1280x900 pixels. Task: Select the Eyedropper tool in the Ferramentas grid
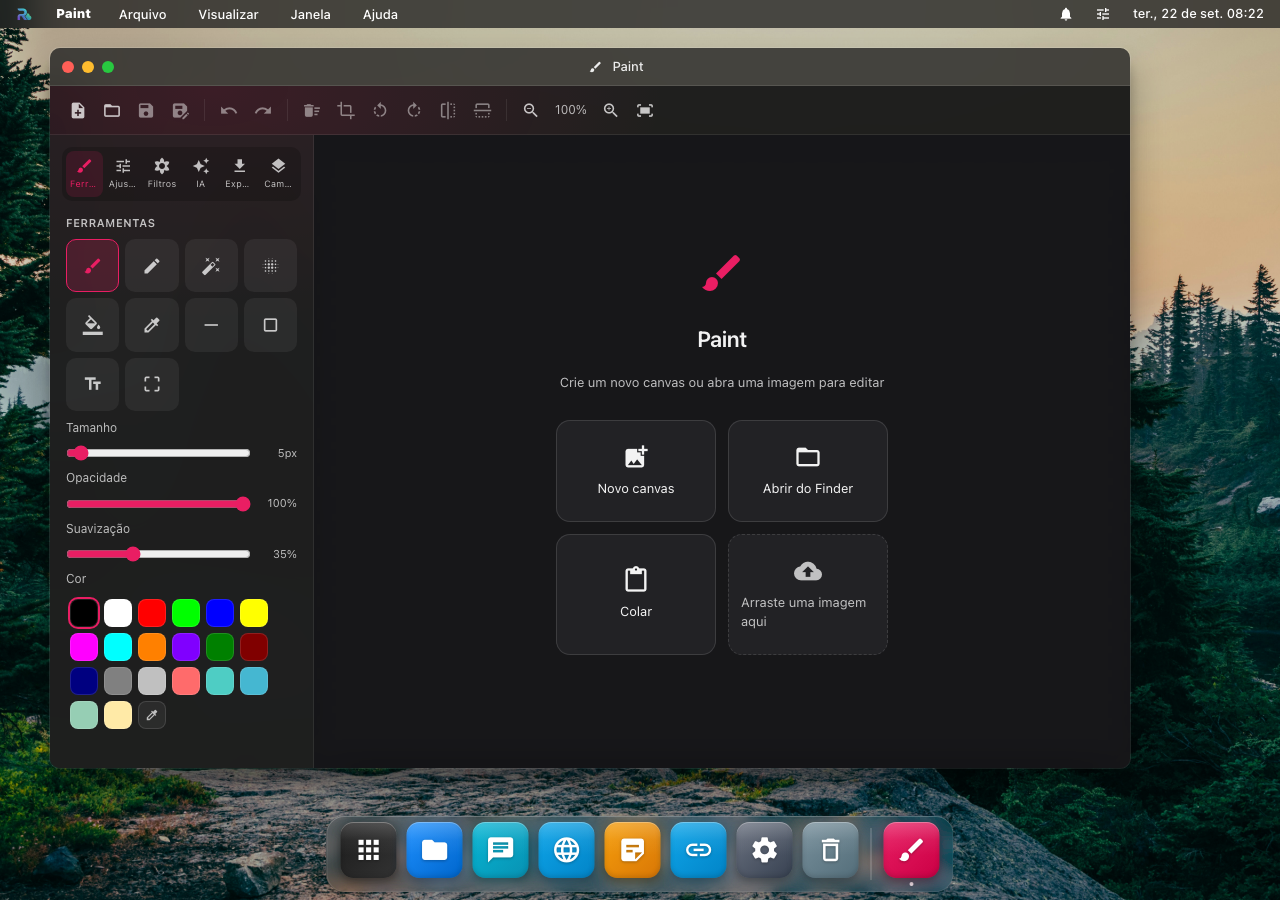[152, 325]
